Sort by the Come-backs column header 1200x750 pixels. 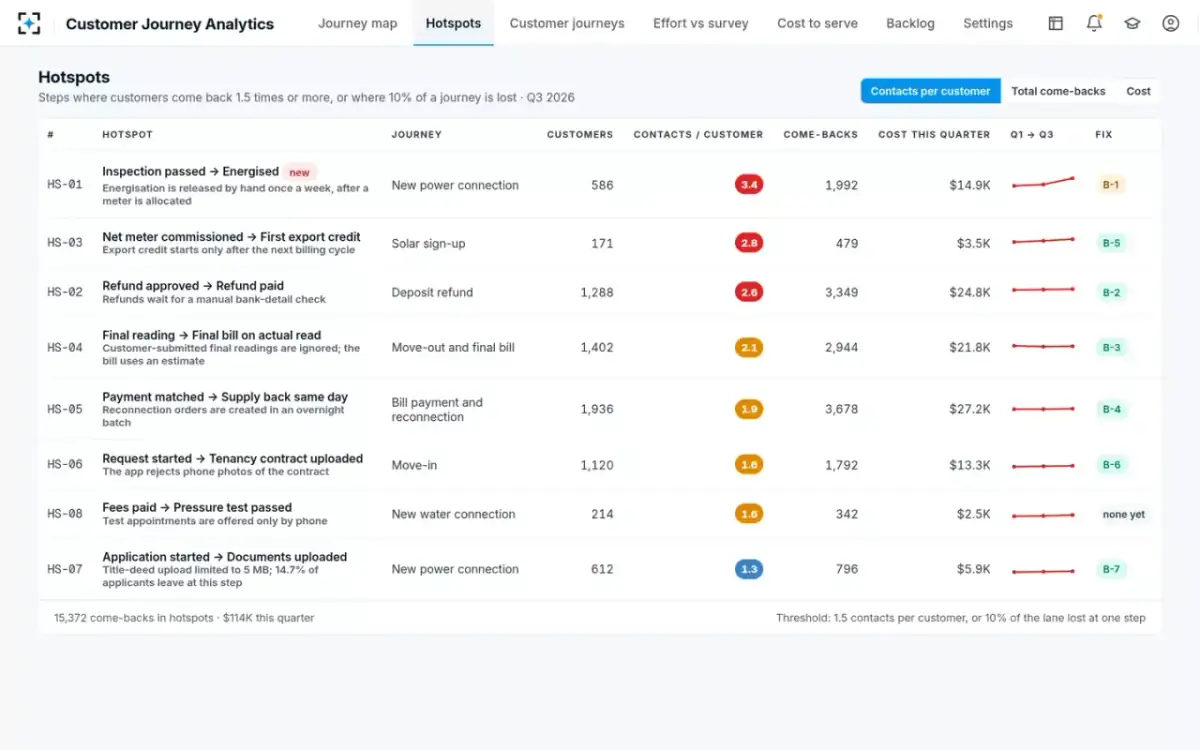point(820,134)
